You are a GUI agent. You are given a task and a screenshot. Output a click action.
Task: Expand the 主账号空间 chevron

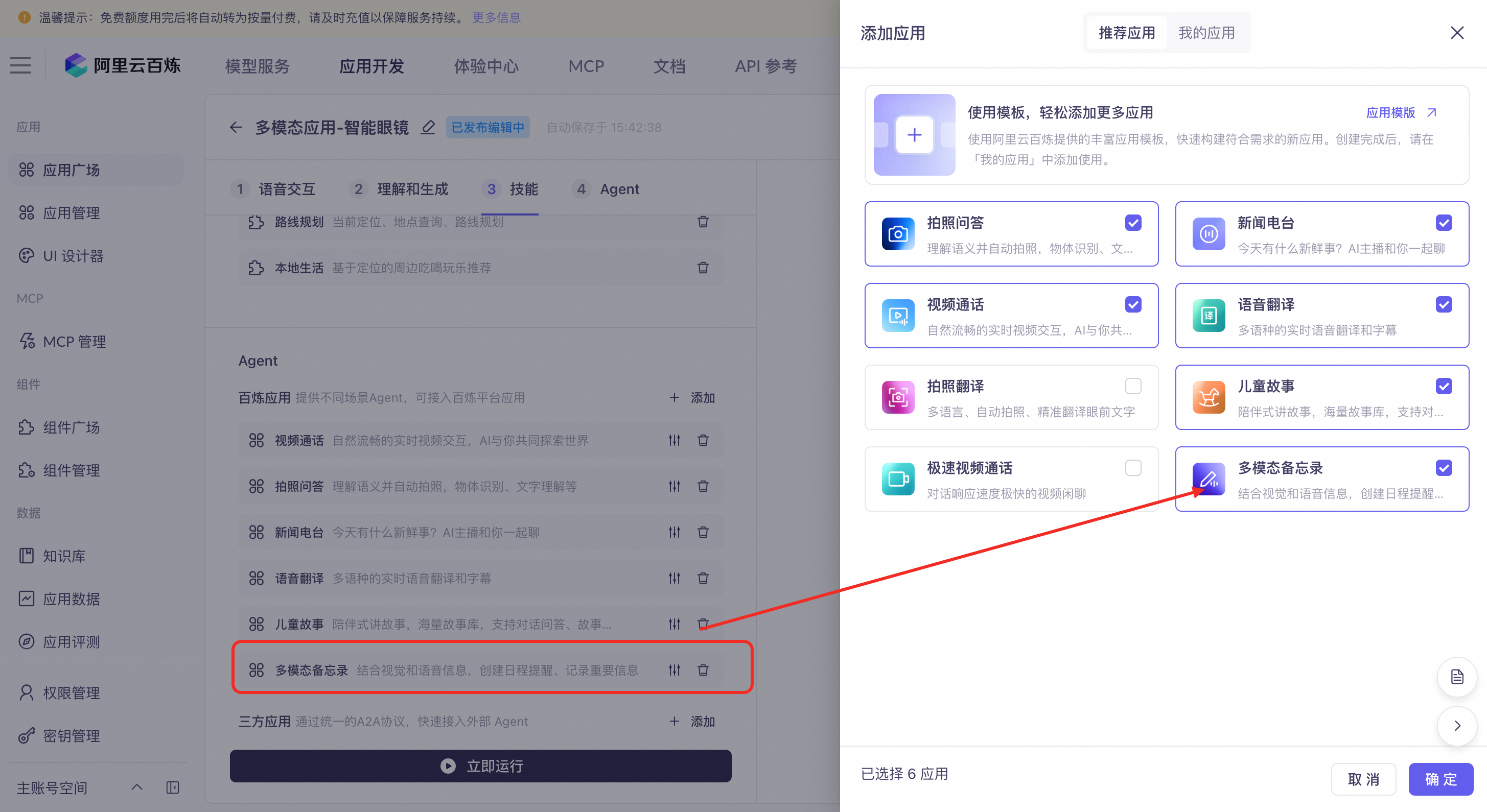pos(137,787)
